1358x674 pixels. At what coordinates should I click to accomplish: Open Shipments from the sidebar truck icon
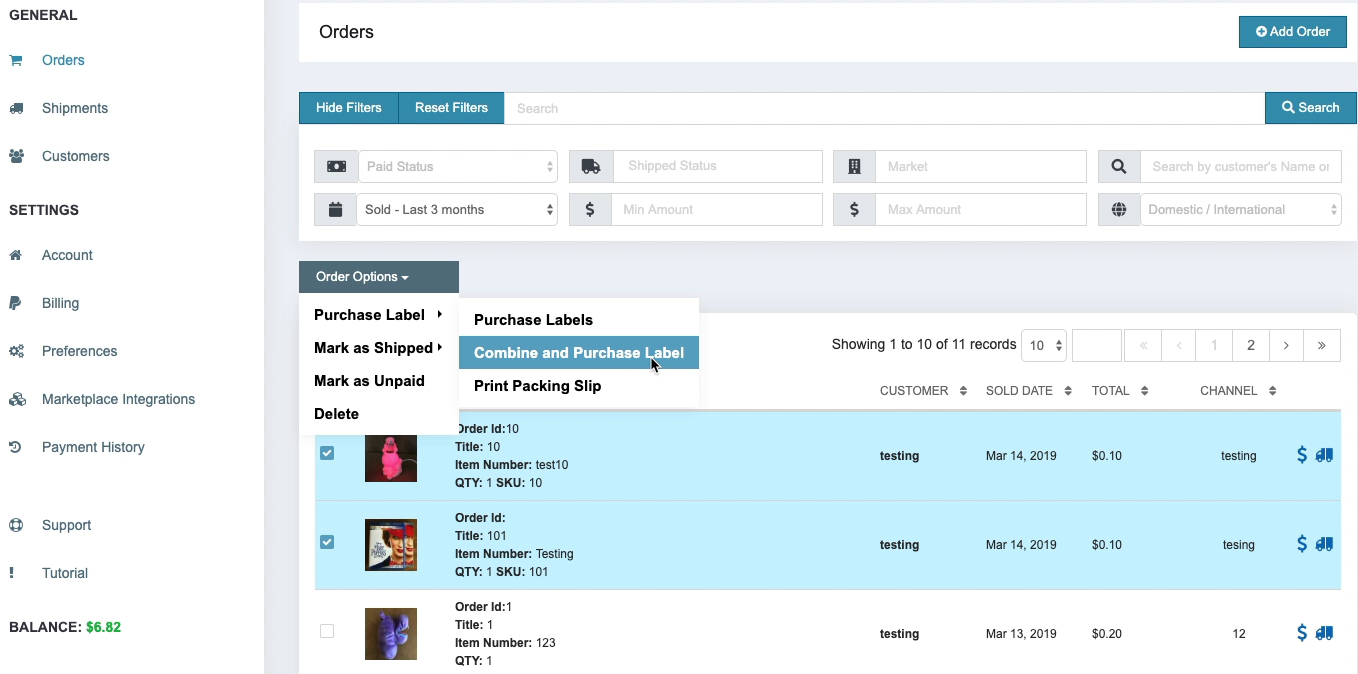pos(17,108)
